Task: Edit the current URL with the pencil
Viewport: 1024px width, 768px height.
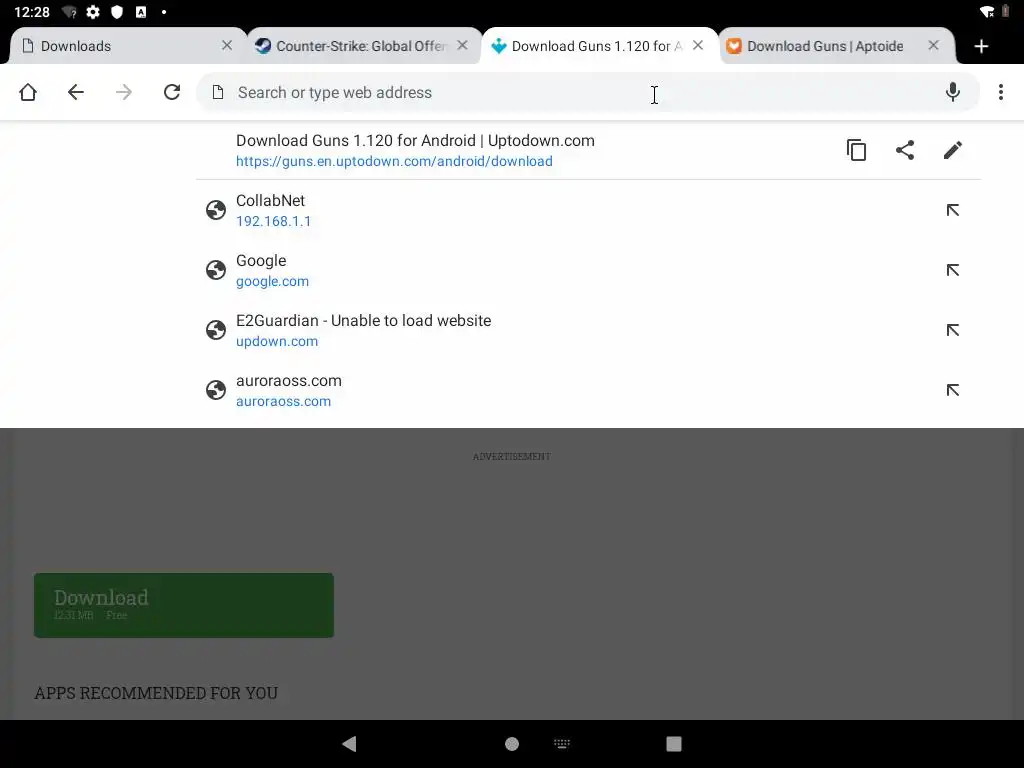Action: [x=953, y=150]
